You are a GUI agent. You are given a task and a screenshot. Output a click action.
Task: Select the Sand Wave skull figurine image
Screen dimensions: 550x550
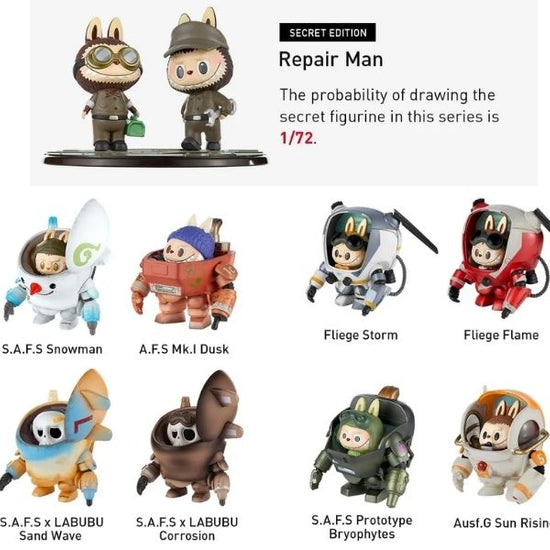56,438
